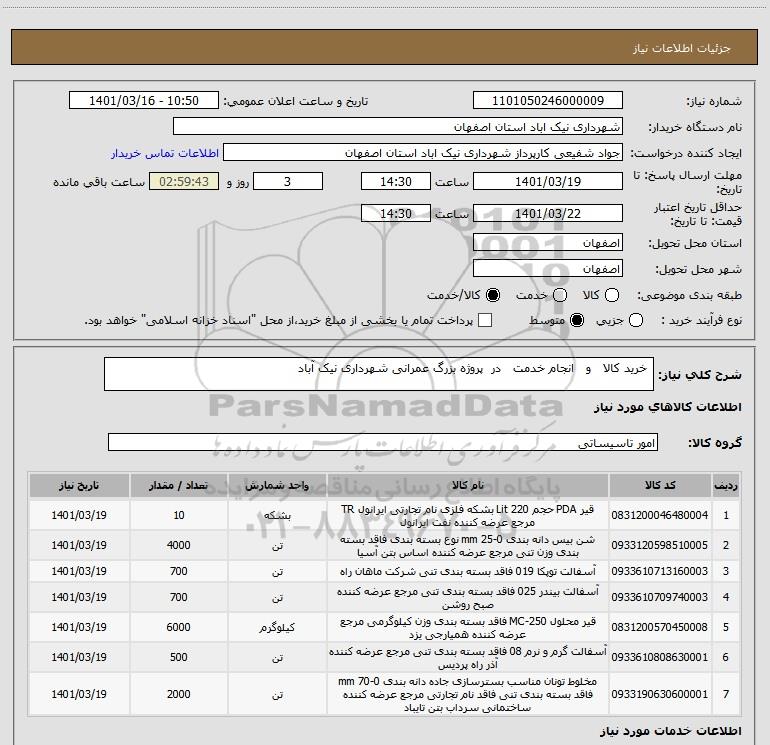Choose the جزیی purchase type
The image size is (770, 745).
coord(635,321)
